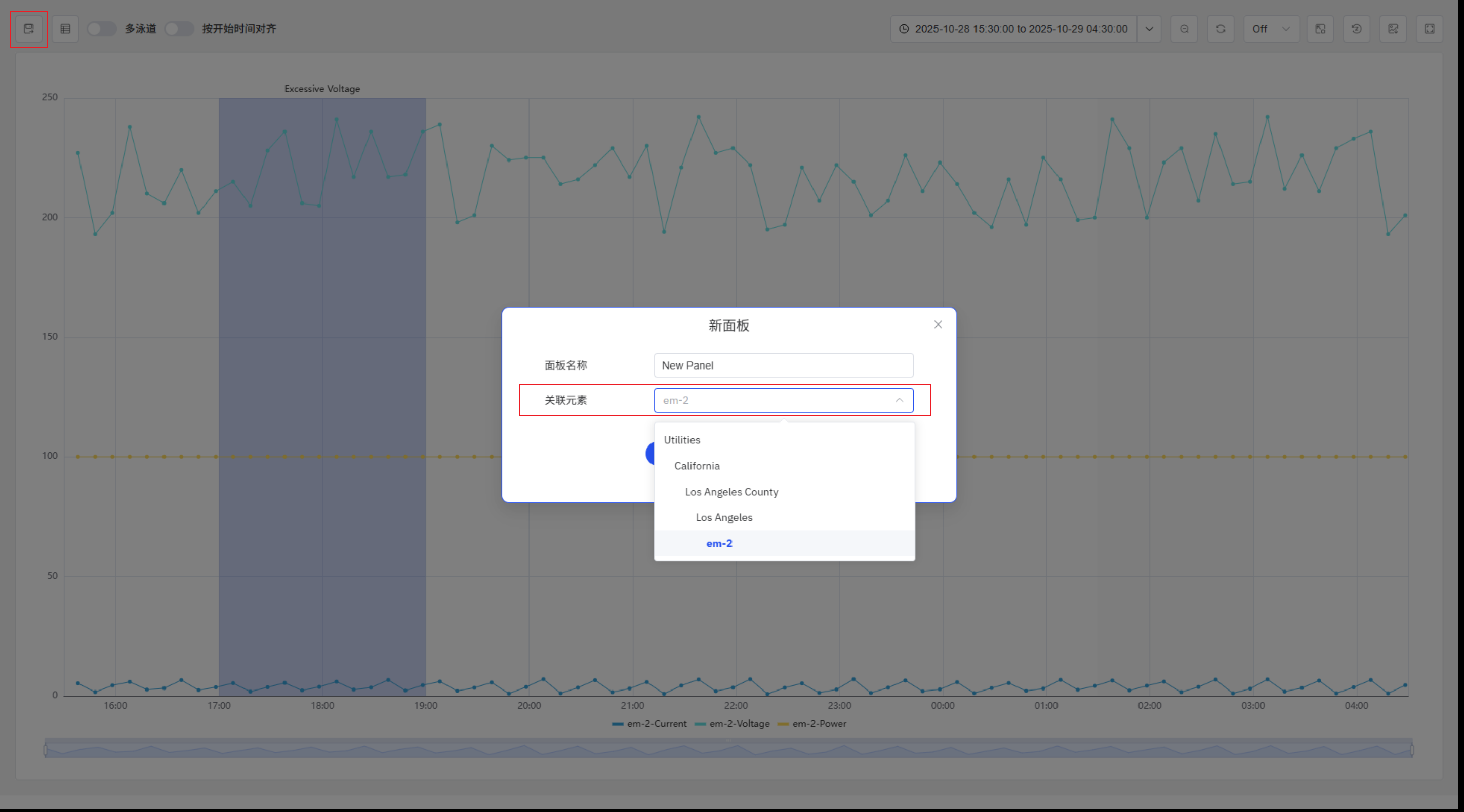Click the 面板名称 New Panel input field
1464x812 pixels.
pos(783,366)
